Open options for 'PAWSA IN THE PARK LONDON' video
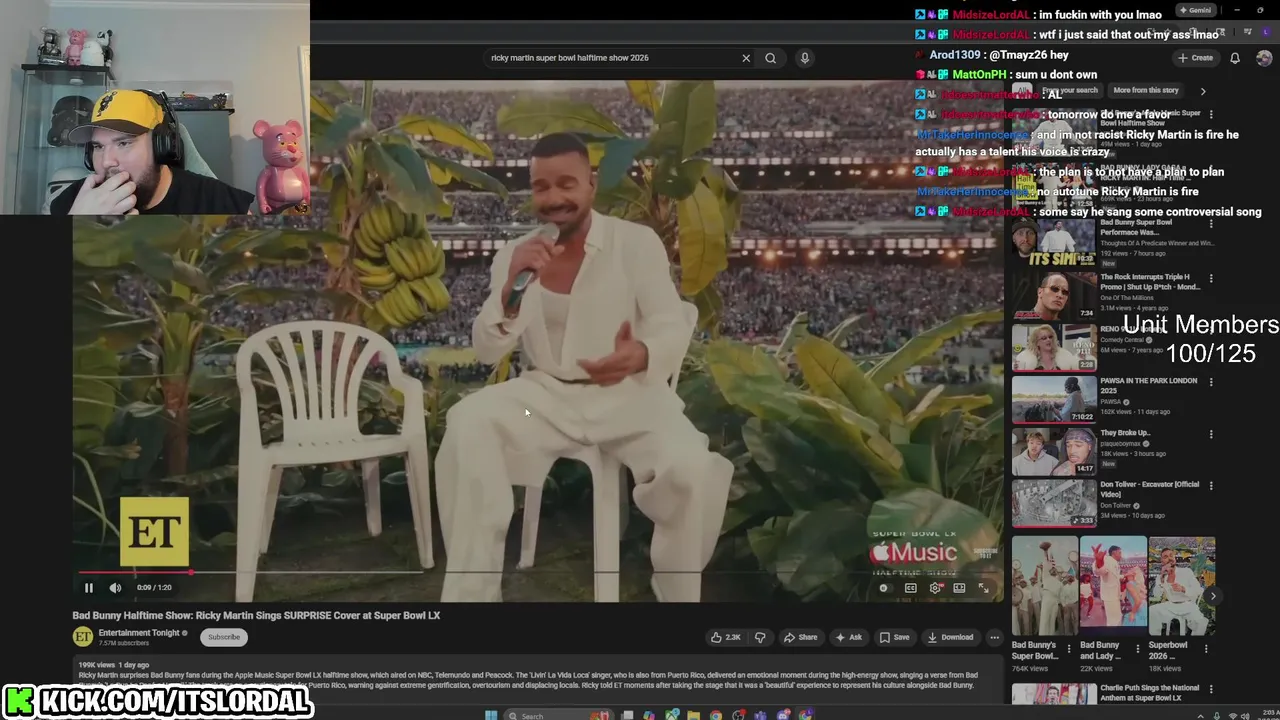This screenshot has width=1280, height=720. pyautogui.click(x=1211, y=382)
